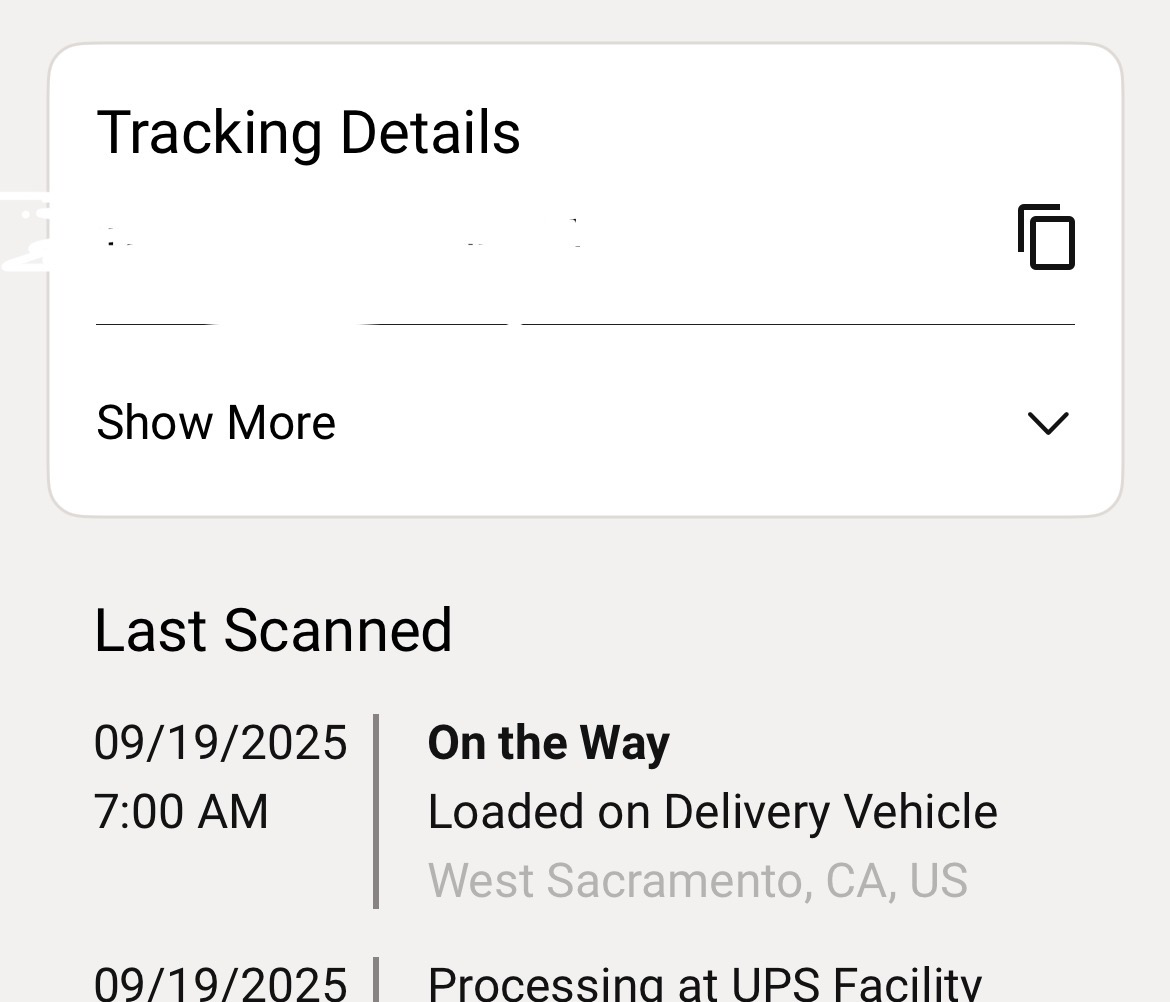1170x1002 pixels.
Task: Expand details with the Show More chevron
Action: [1048, 423]
